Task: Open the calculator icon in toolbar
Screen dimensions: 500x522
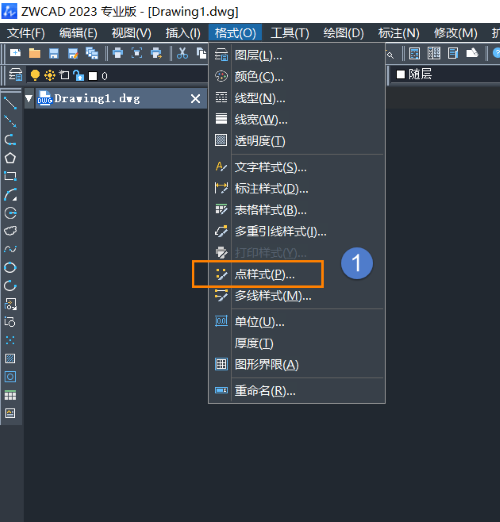Action: tap(414, 53)
